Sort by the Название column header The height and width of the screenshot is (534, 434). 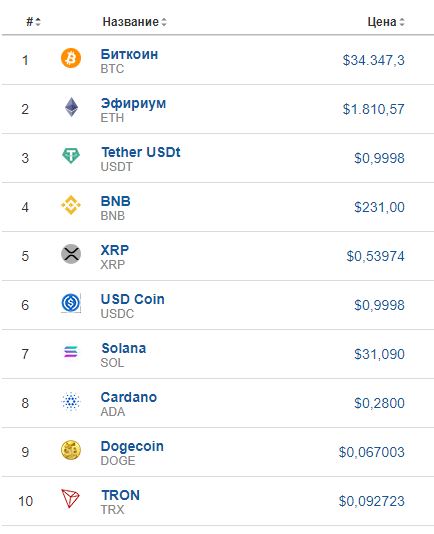coord(135,22)
